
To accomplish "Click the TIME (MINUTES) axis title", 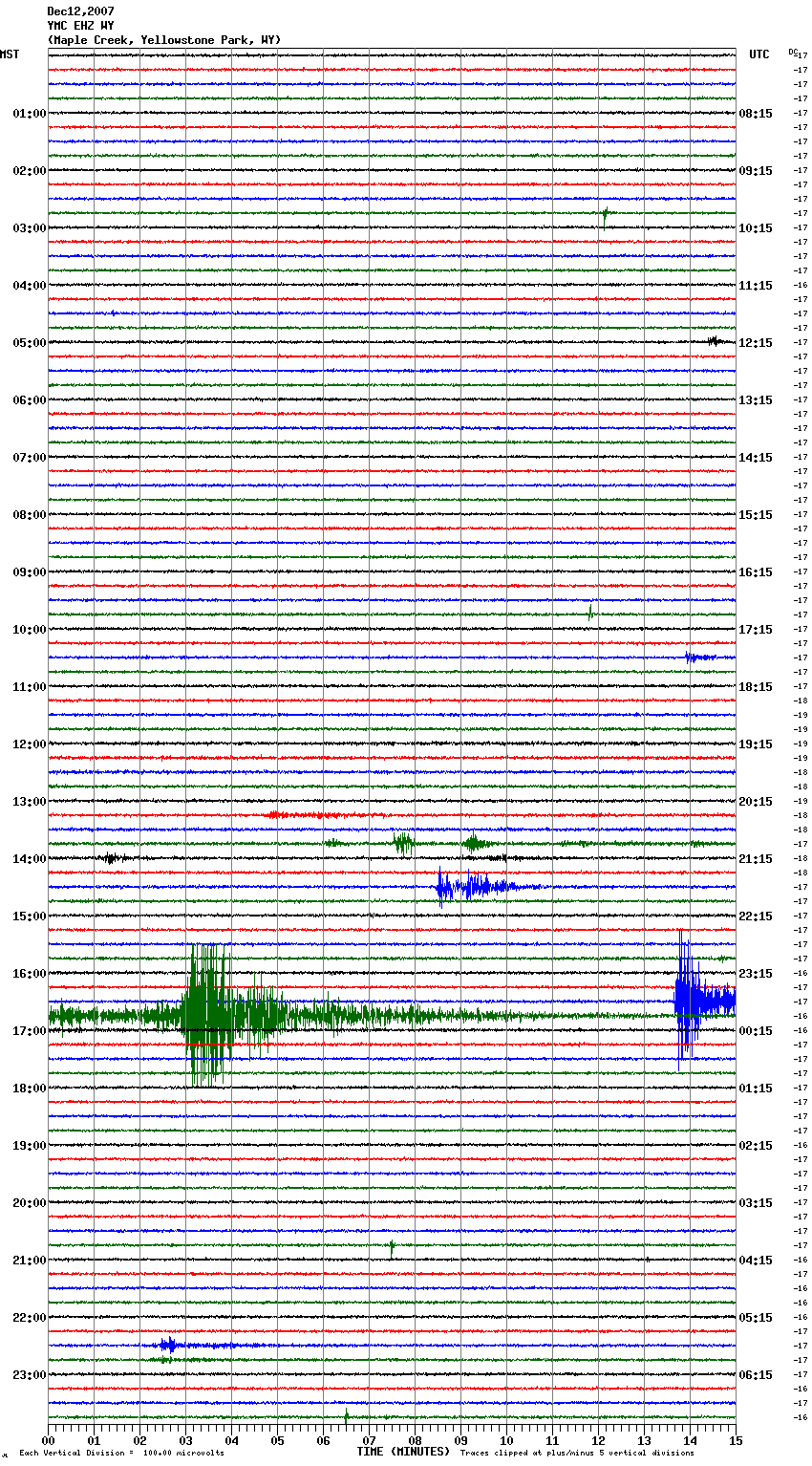I will 403,1452.
